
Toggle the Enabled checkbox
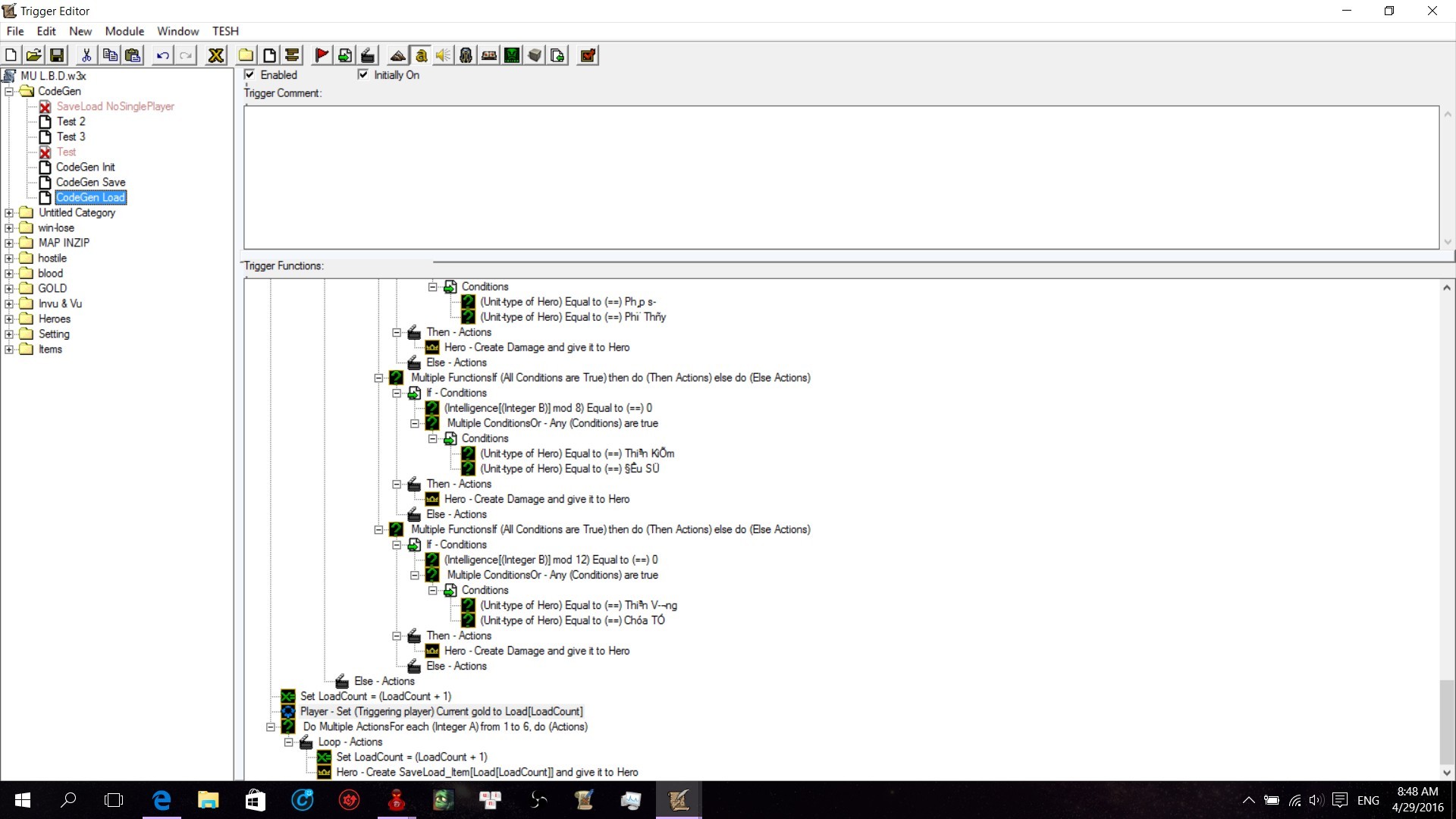(x=249, y=74)
